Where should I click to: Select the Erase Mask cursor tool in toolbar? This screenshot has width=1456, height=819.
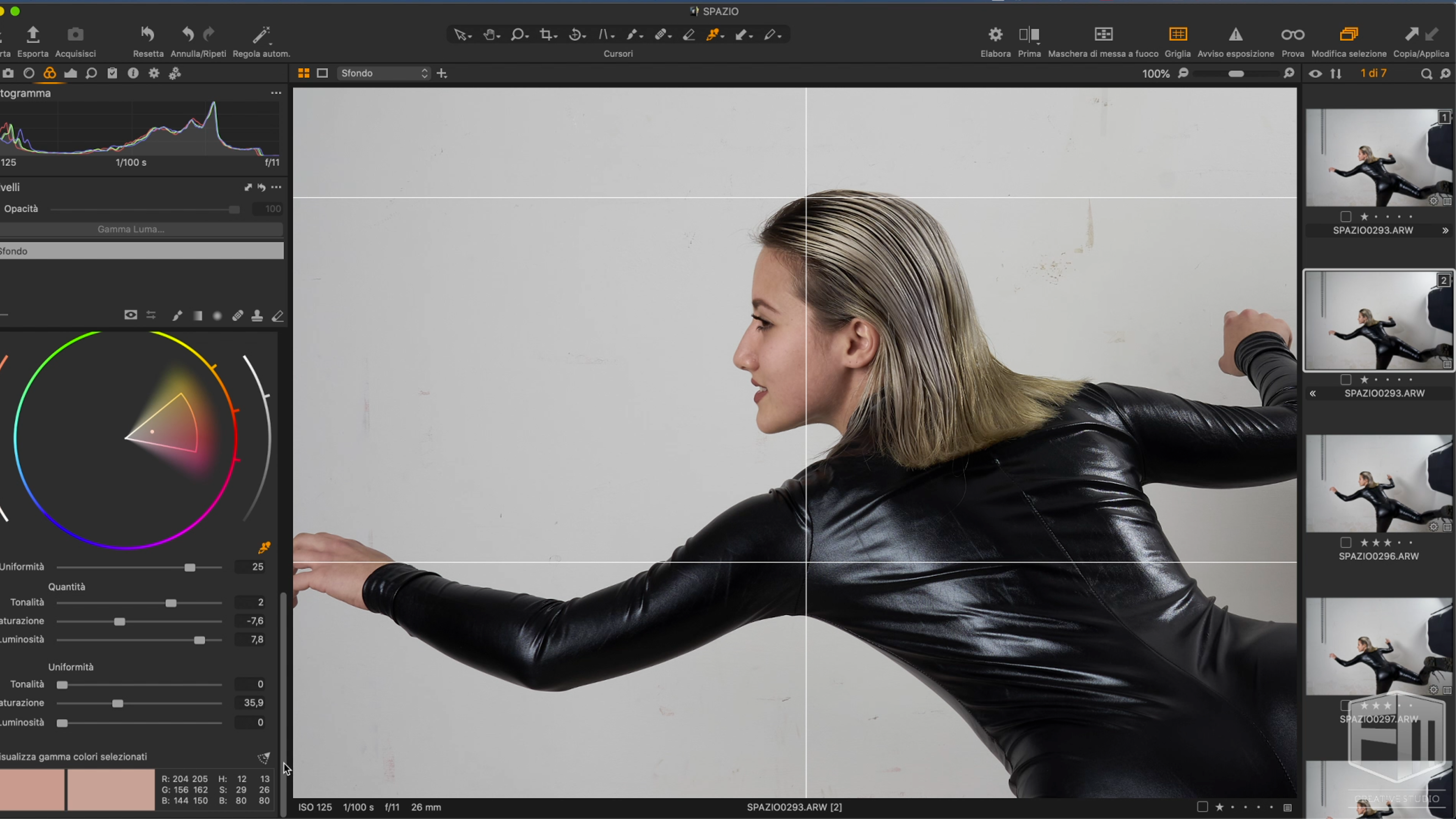click(x=689, y=35)
